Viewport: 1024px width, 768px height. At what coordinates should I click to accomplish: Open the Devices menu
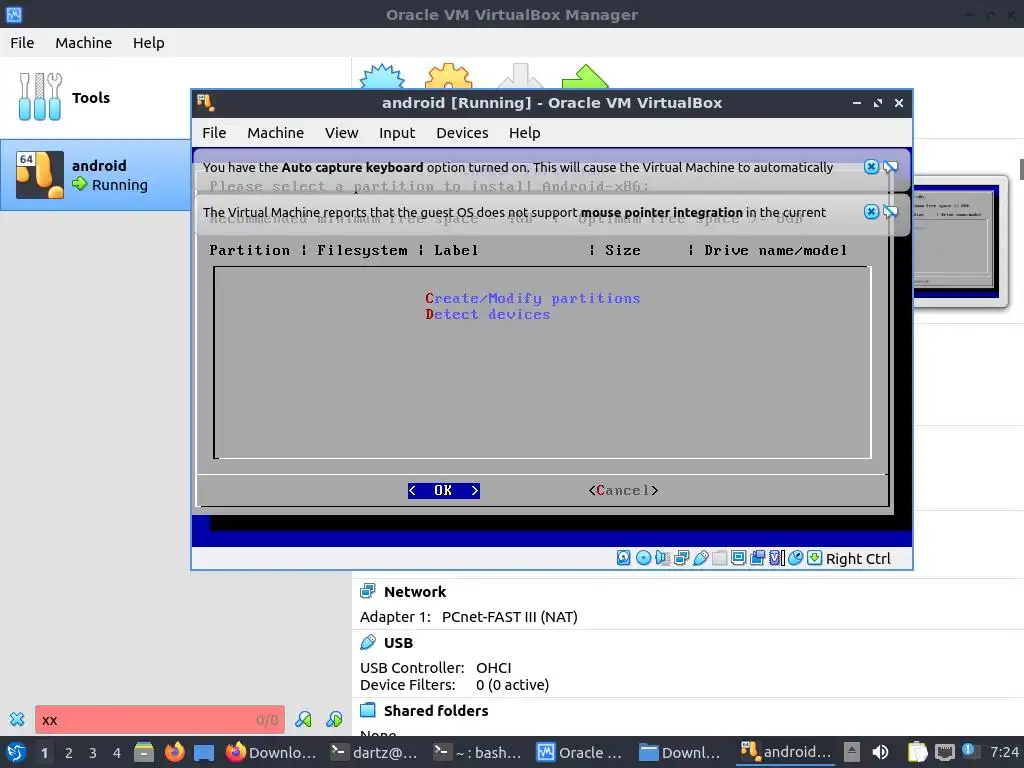coord(462,133)
